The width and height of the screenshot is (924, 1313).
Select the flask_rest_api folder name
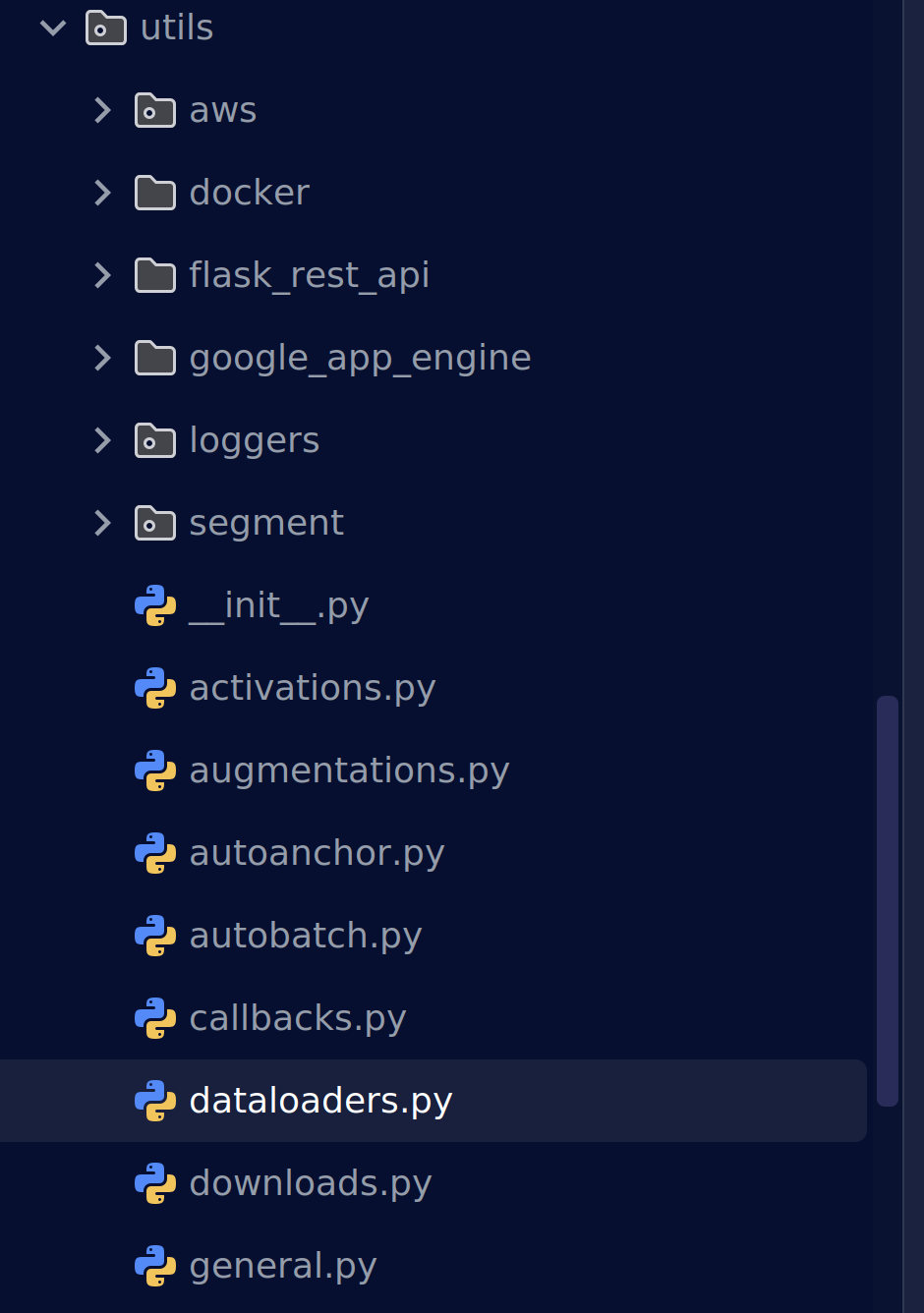[310, 275]
